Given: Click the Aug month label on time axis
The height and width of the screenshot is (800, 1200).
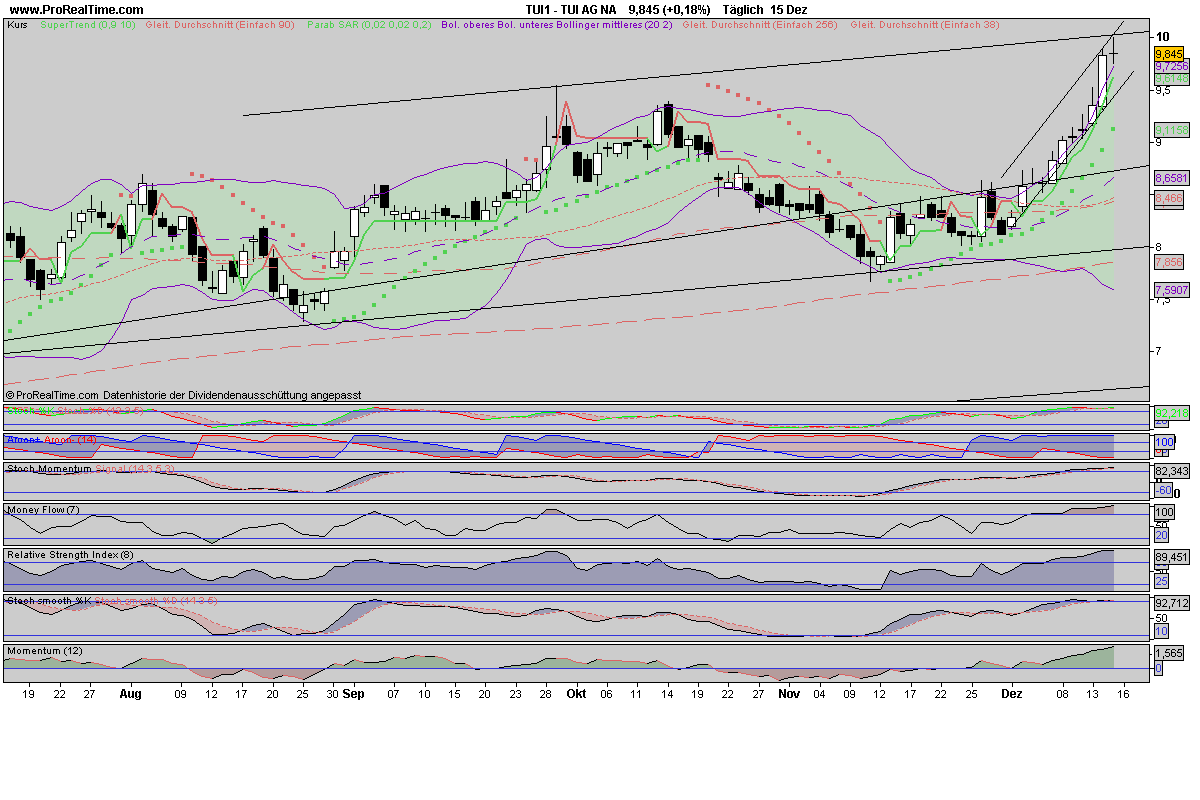Looking at the screenshot, I should coord(130,693).
